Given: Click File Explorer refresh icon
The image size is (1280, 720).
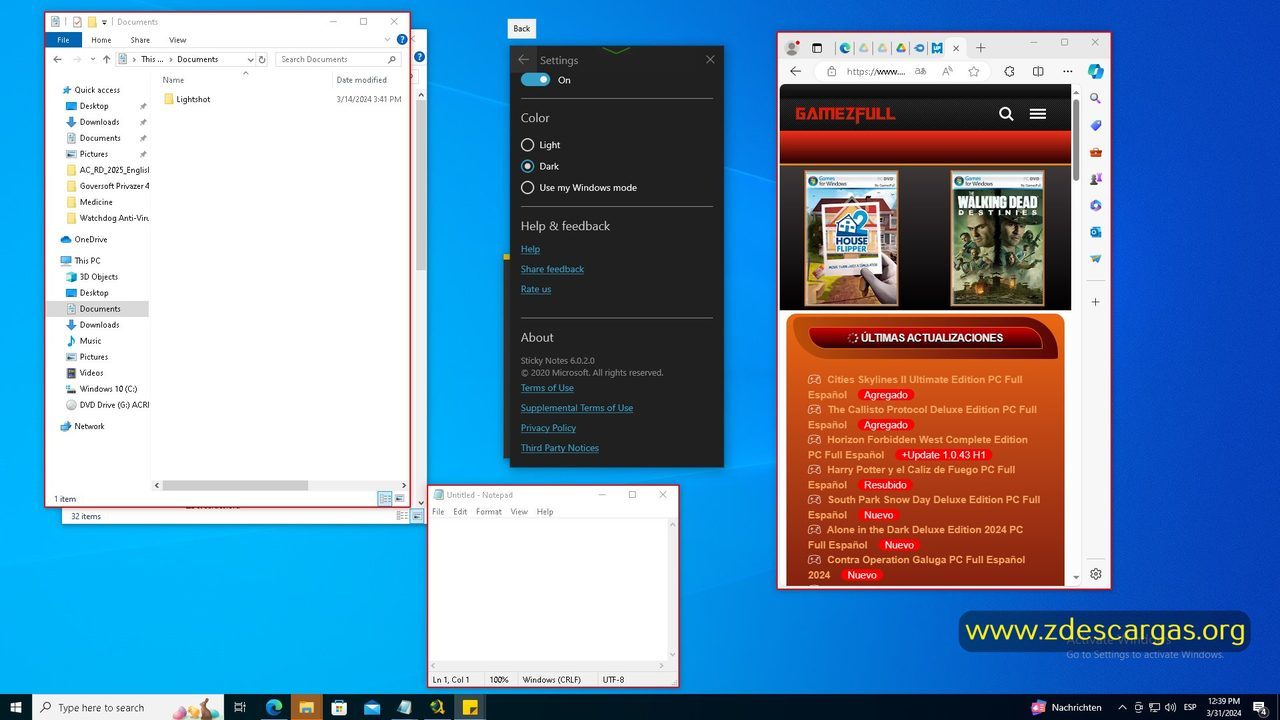Looking at the screenshot, I should 262,59.
